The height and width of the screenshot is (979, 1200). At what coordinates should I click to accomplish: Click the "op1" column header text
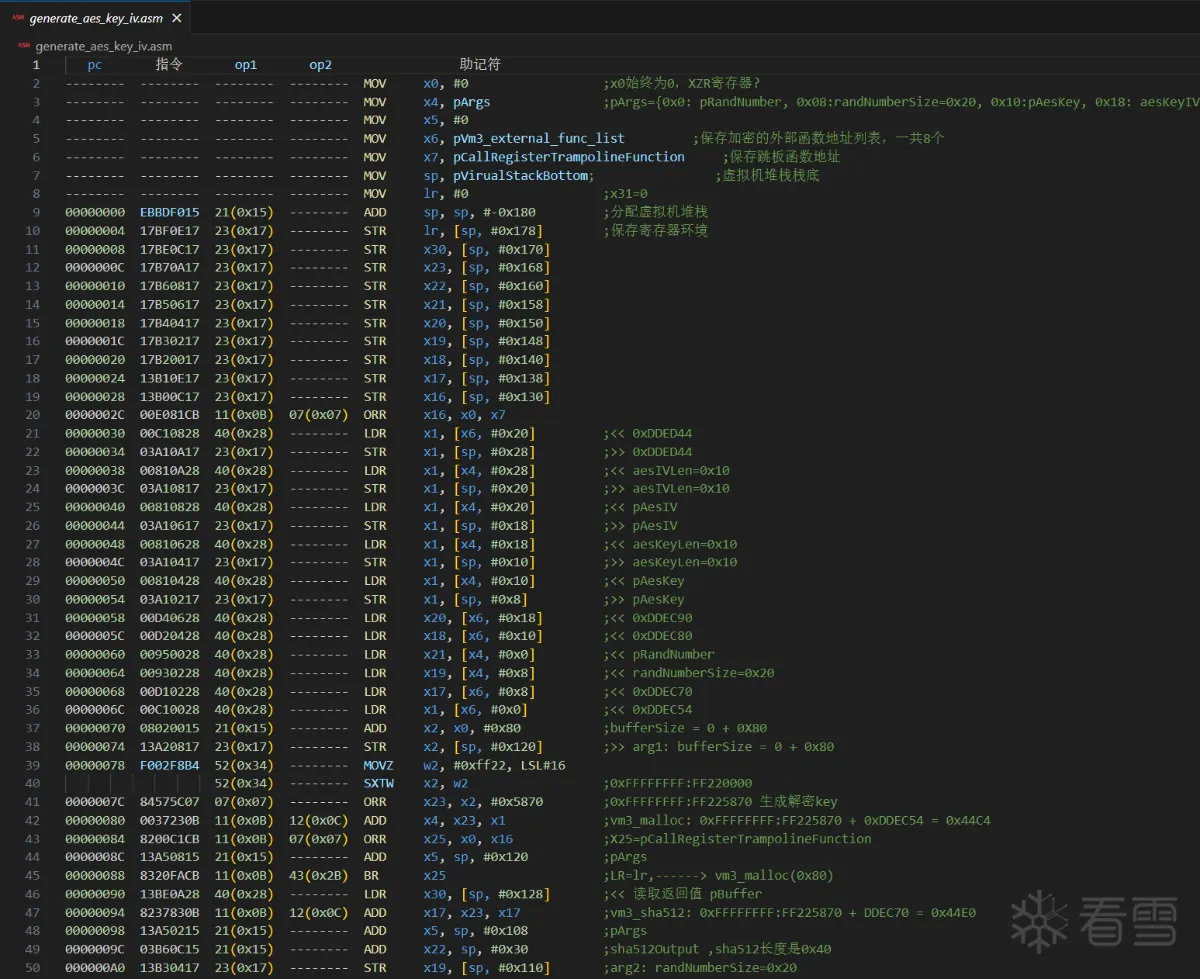click(246, 65)
